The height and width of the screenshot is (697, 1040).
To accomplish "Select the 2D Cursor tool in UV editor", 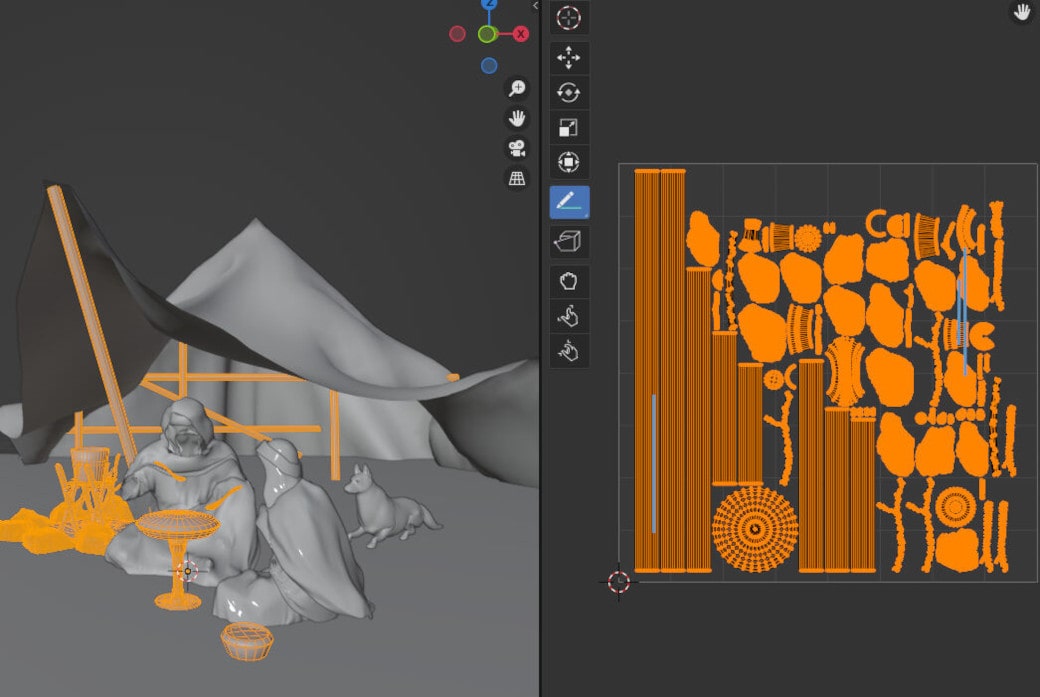I will (570, 17).
